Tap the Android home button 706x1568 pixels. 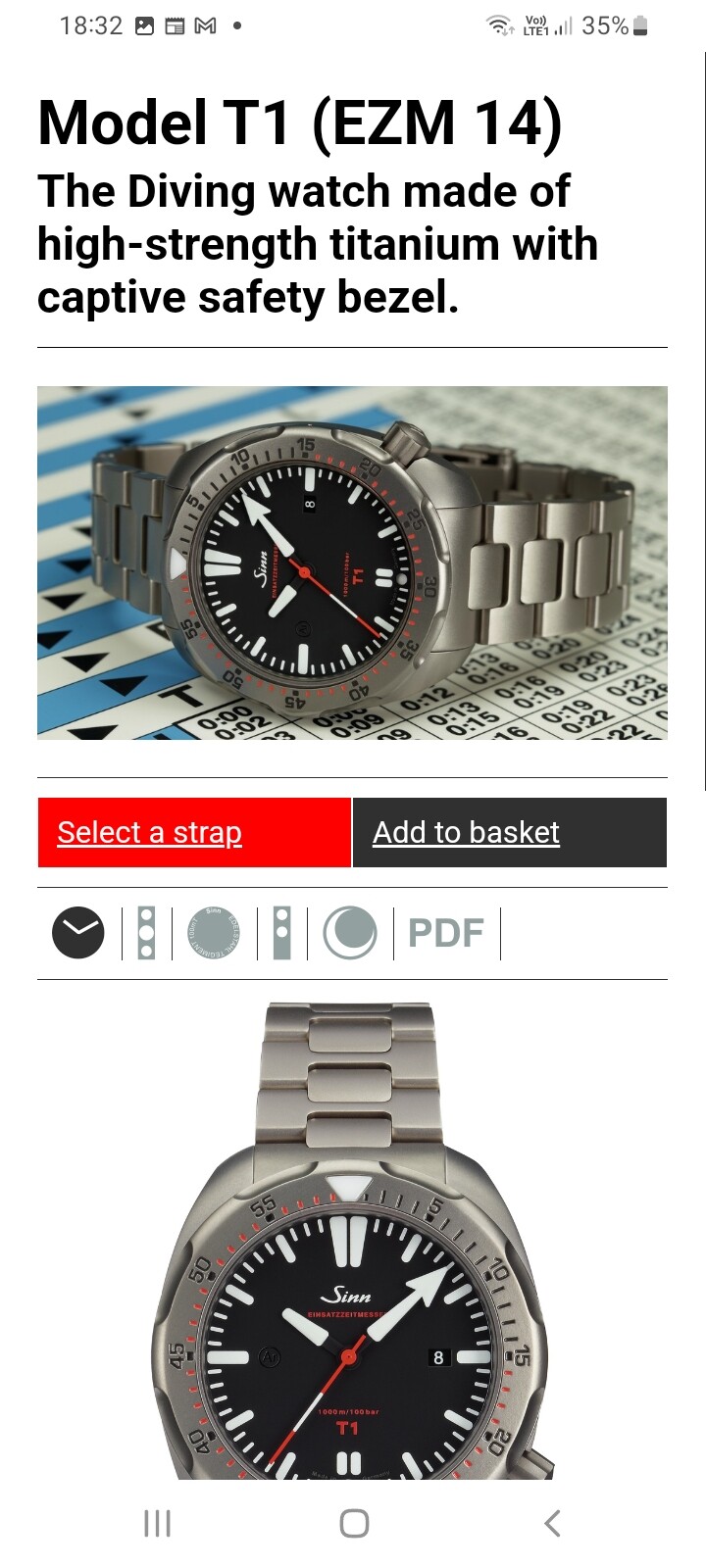pos(354,1523)
